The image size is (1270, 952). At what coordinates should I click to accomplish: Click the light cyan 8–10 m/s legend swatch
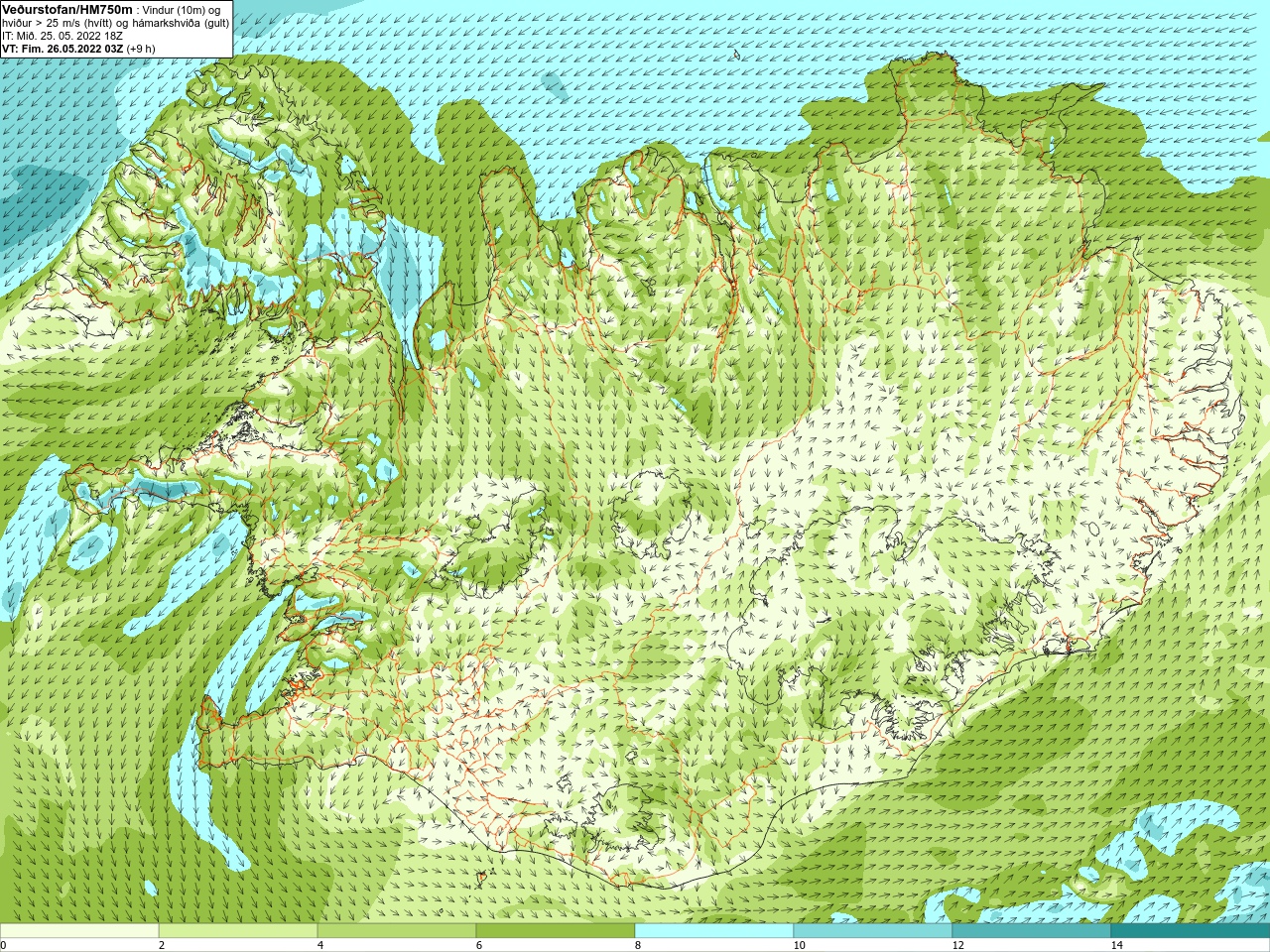[714, 931]
